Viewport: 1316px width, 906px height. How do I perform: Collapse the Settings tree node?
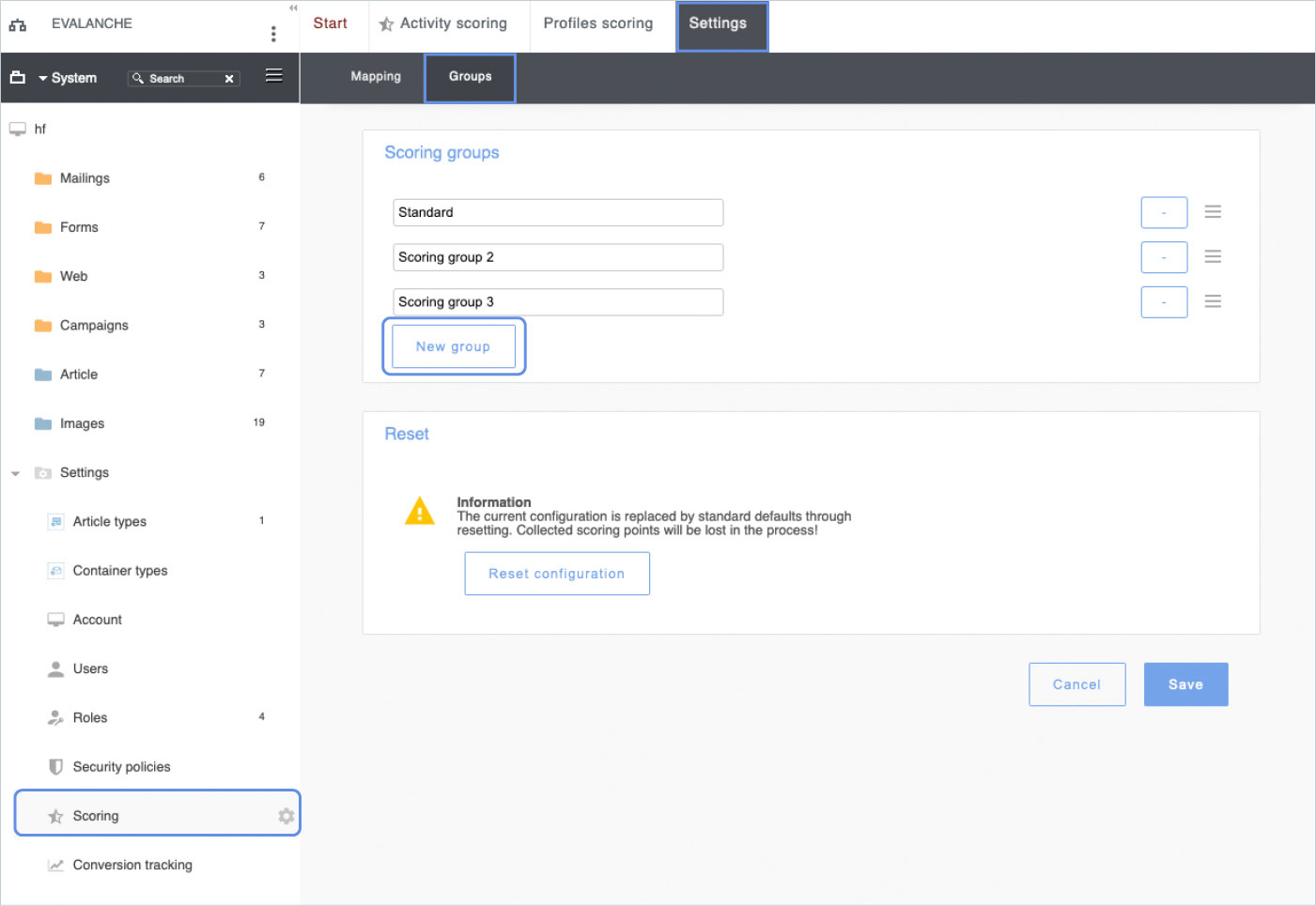(15, 473)
